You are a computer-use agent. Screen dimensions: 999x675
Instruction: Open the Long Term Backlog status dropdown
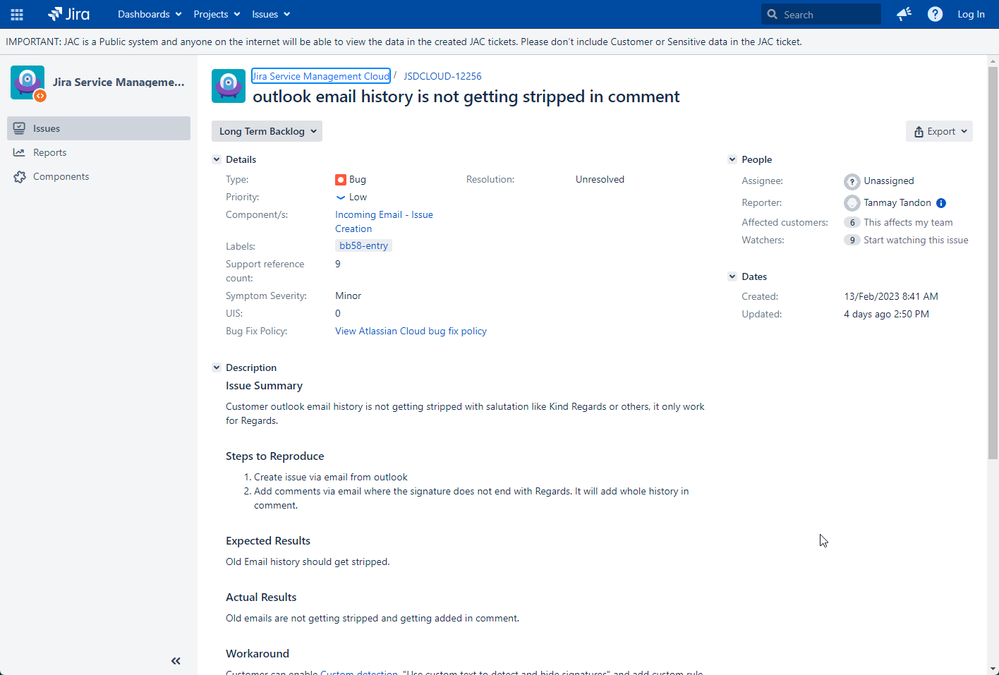267,131
